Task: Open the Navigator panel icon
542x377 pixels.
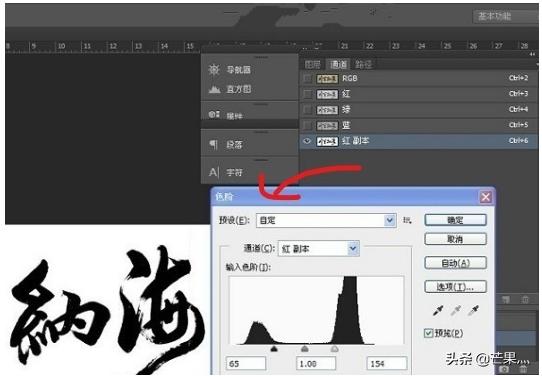Action: tap(214, 70)
